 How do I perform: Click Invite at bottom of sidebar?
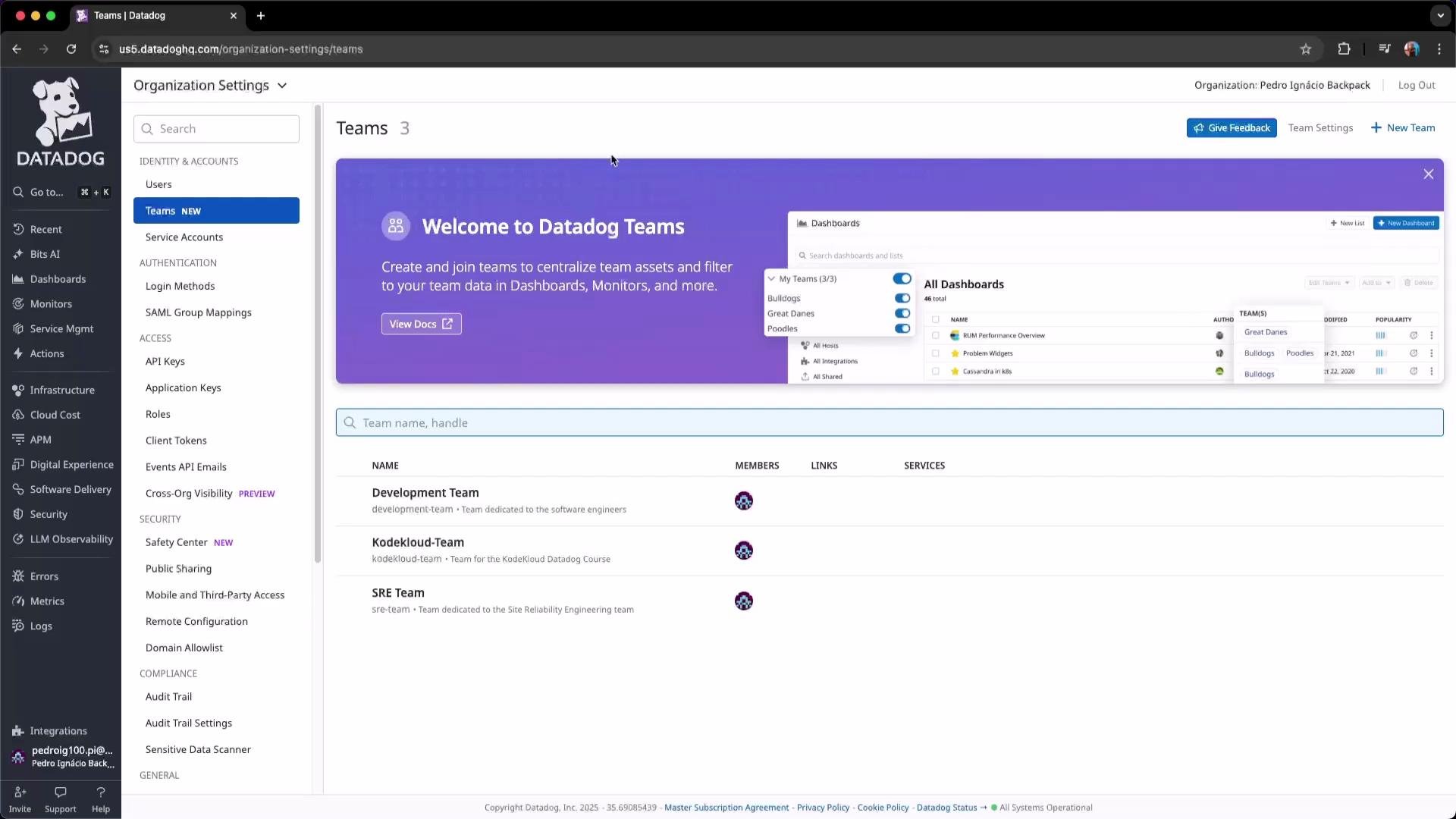[20, 800]
